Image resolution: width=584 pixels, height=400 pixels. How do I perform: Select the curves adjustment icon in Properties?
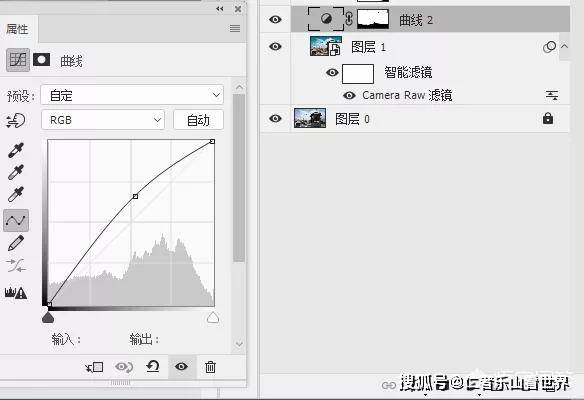pos(18,60)
